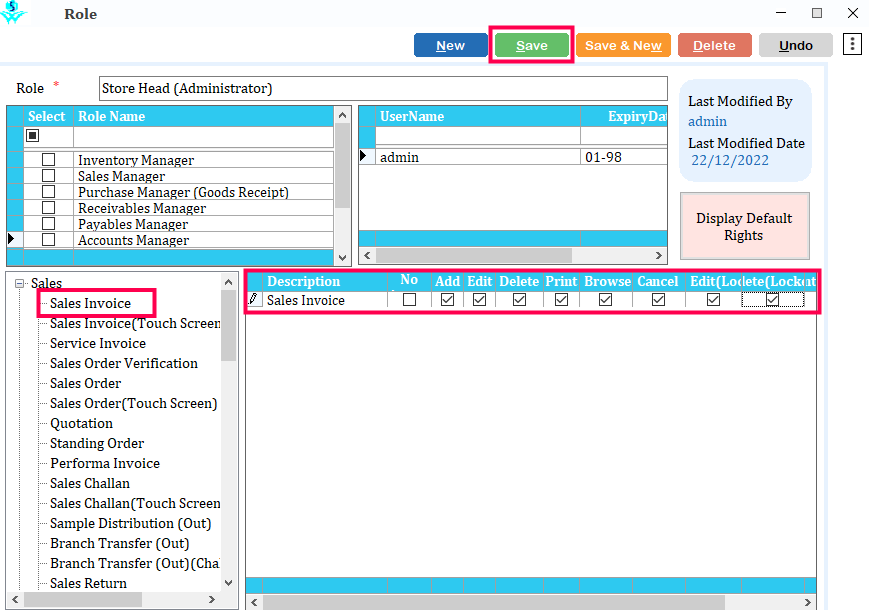This screenshot has width=869, height=610.
Task: Click the row arrow next to admin user
Action: [364, 157]
